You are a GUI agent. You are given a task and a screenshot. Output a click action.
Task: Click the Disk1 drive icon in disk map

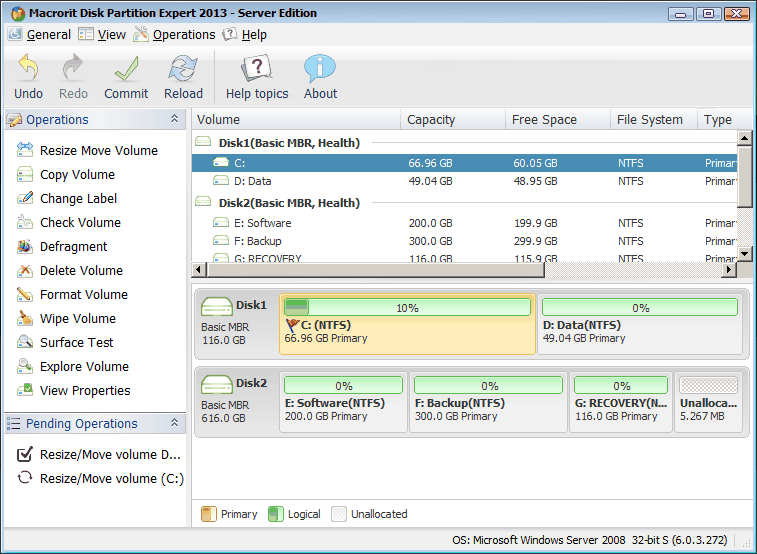pyautogui.click(x=217, y=307)
